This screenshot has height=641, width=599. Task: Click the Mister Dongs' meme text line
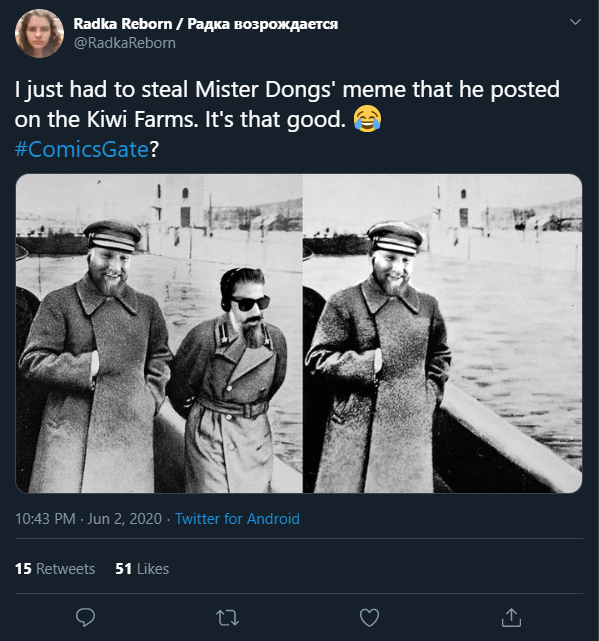tap(287, 90)
